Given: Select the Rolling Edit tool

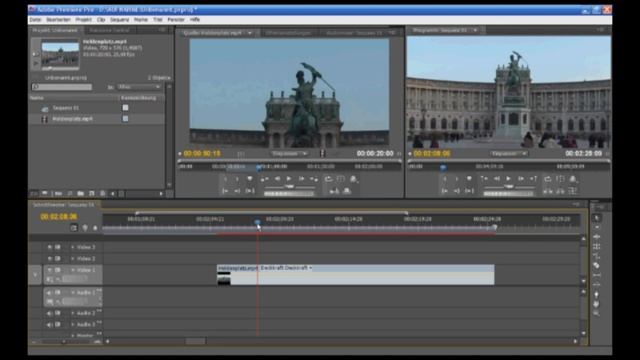Looking at the screenshot, I should [x=596, y=247].
